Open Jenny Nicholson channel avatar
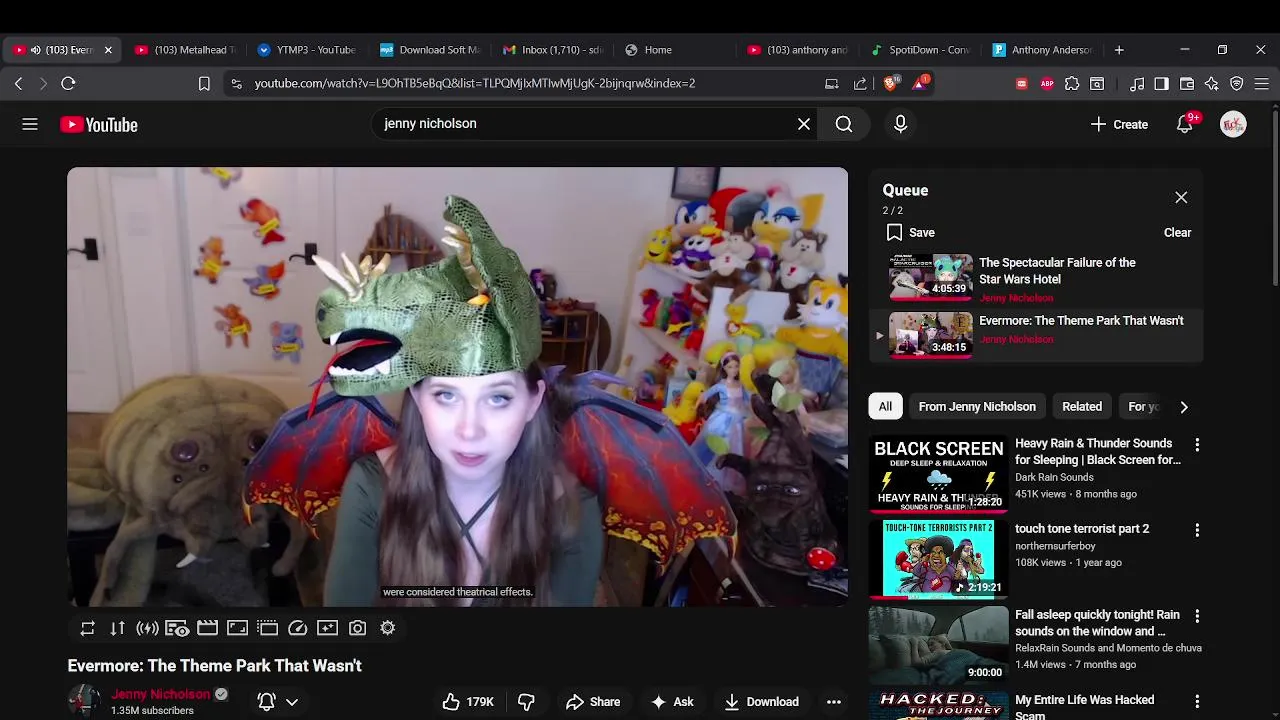 84,701
